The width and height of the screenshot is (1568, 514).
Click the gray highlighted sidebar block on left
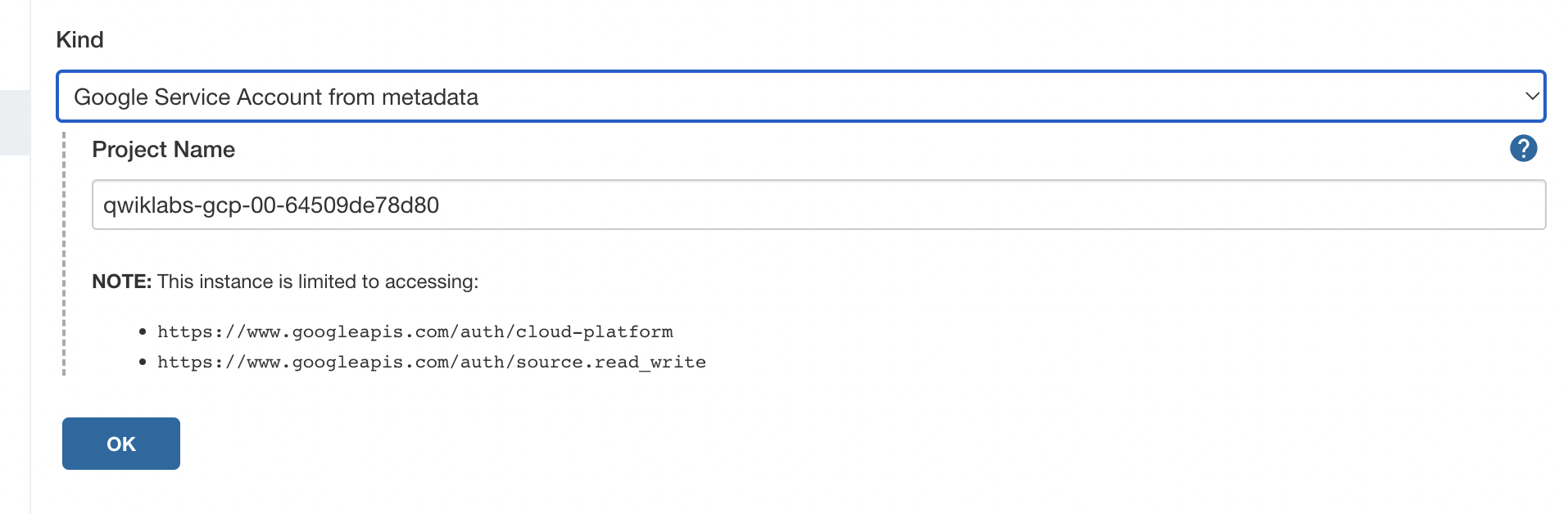pos(14,123)
